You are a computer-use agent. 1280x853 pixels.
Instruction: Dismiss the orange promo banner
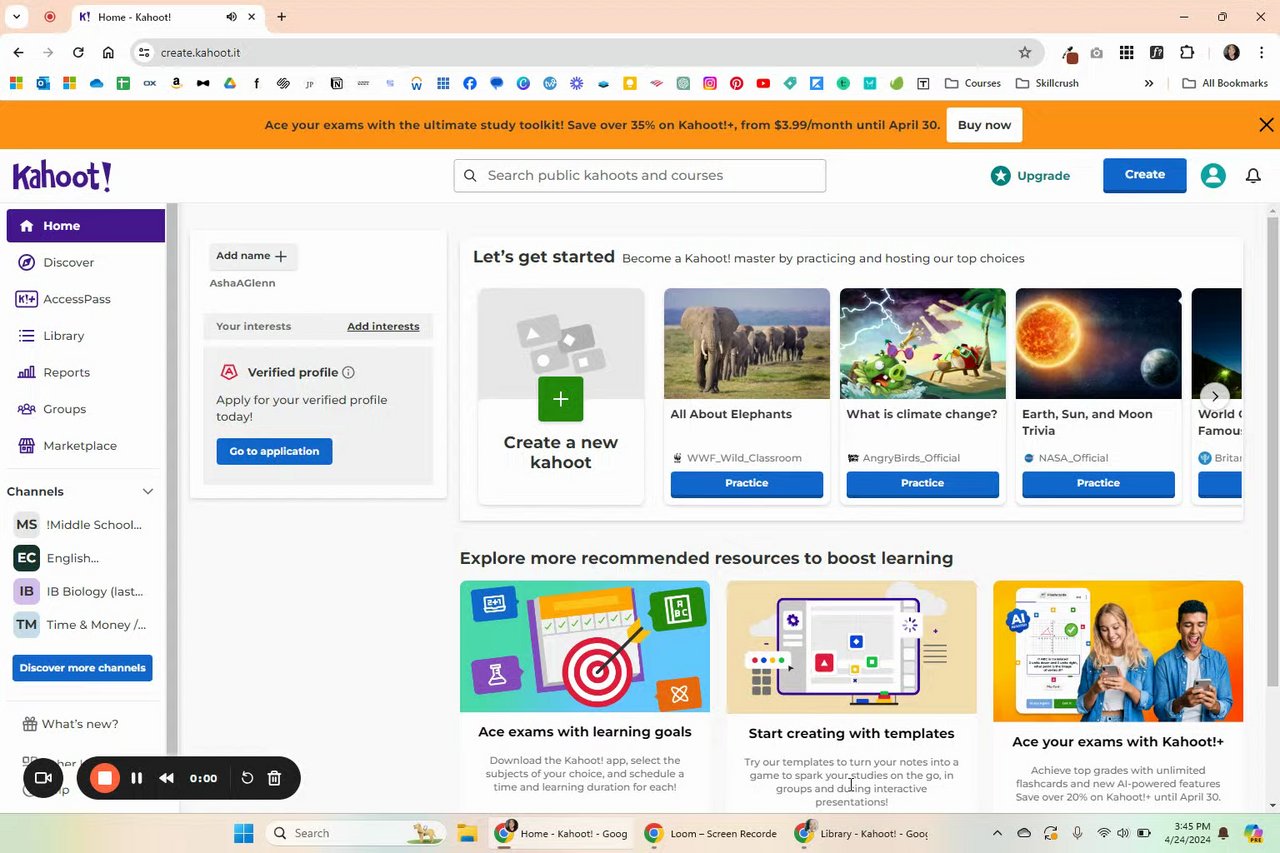click(x=1266, y=125)
